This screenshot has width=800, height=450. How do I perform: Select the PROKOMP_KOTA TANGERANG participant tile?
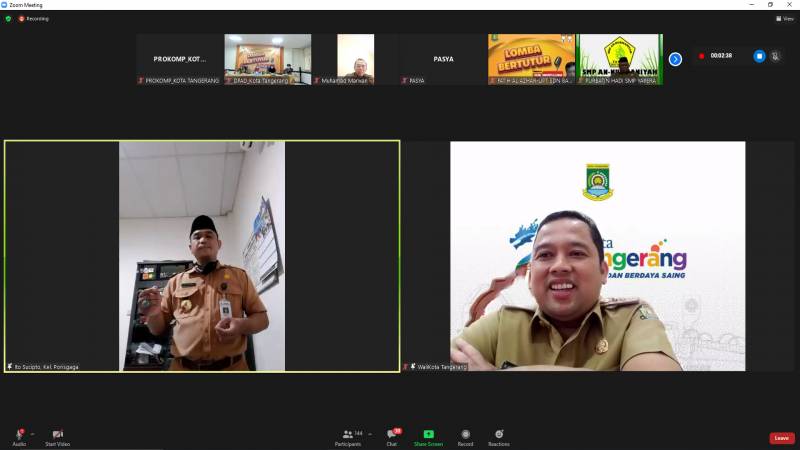point(179,59)
